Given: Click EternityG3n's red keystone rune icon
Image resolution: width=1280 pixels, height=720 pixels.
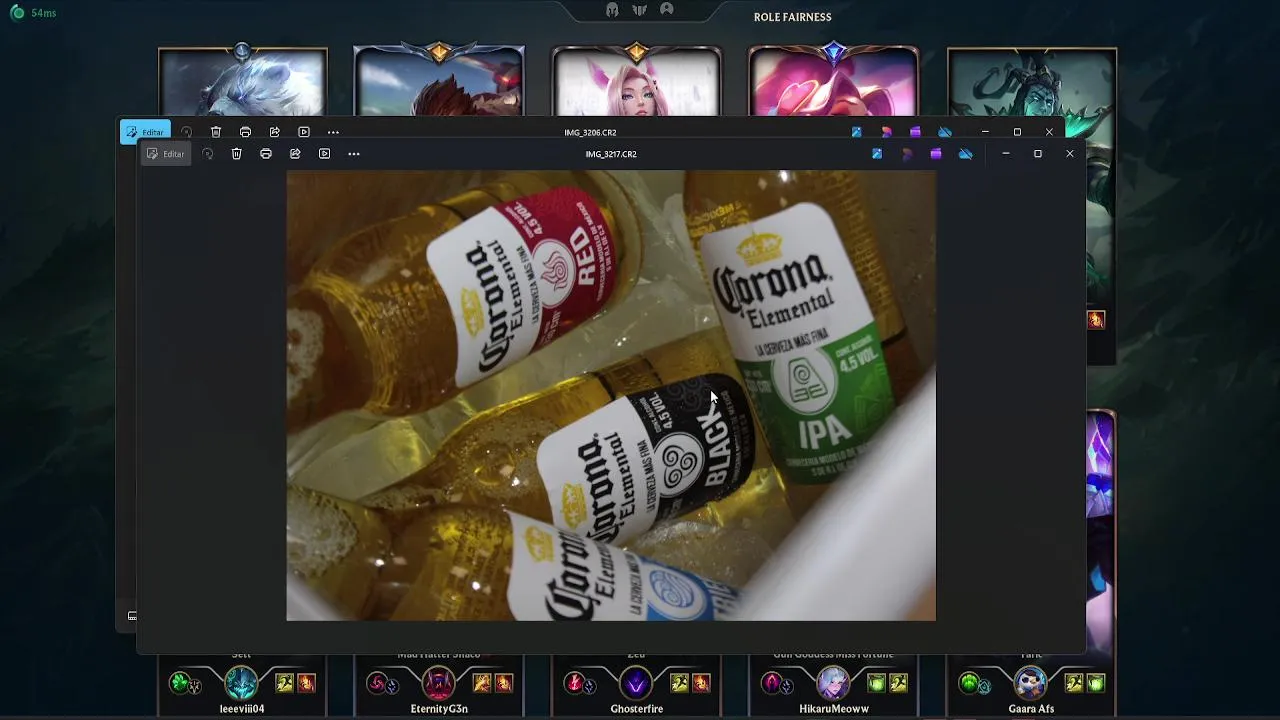Looking at the screenshot, I should (377, 683).
